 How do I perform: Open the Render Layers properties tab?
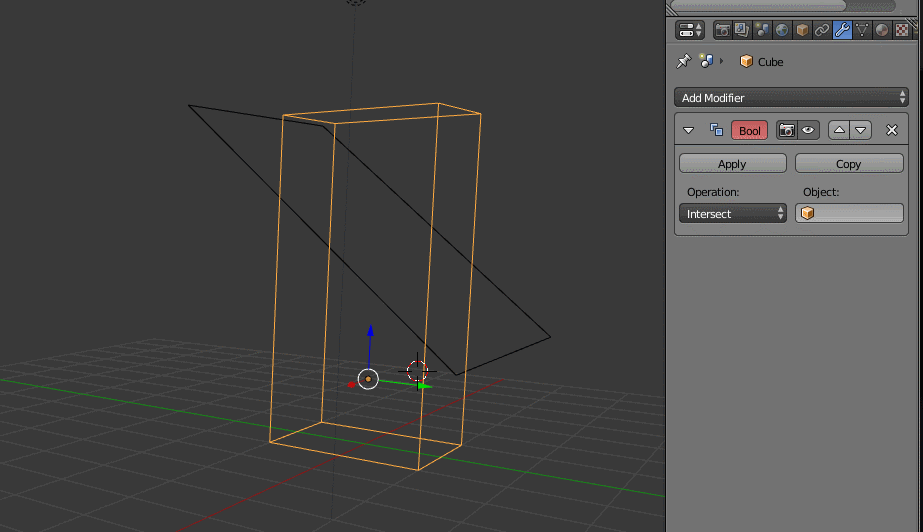(742, 30)
